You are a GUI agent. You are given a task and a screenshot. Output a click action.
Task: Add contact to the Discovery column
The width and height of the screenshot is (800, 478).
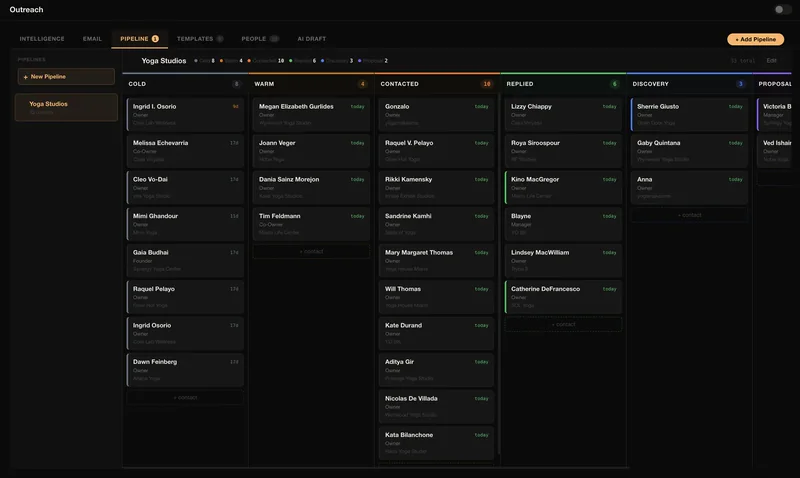689,215
